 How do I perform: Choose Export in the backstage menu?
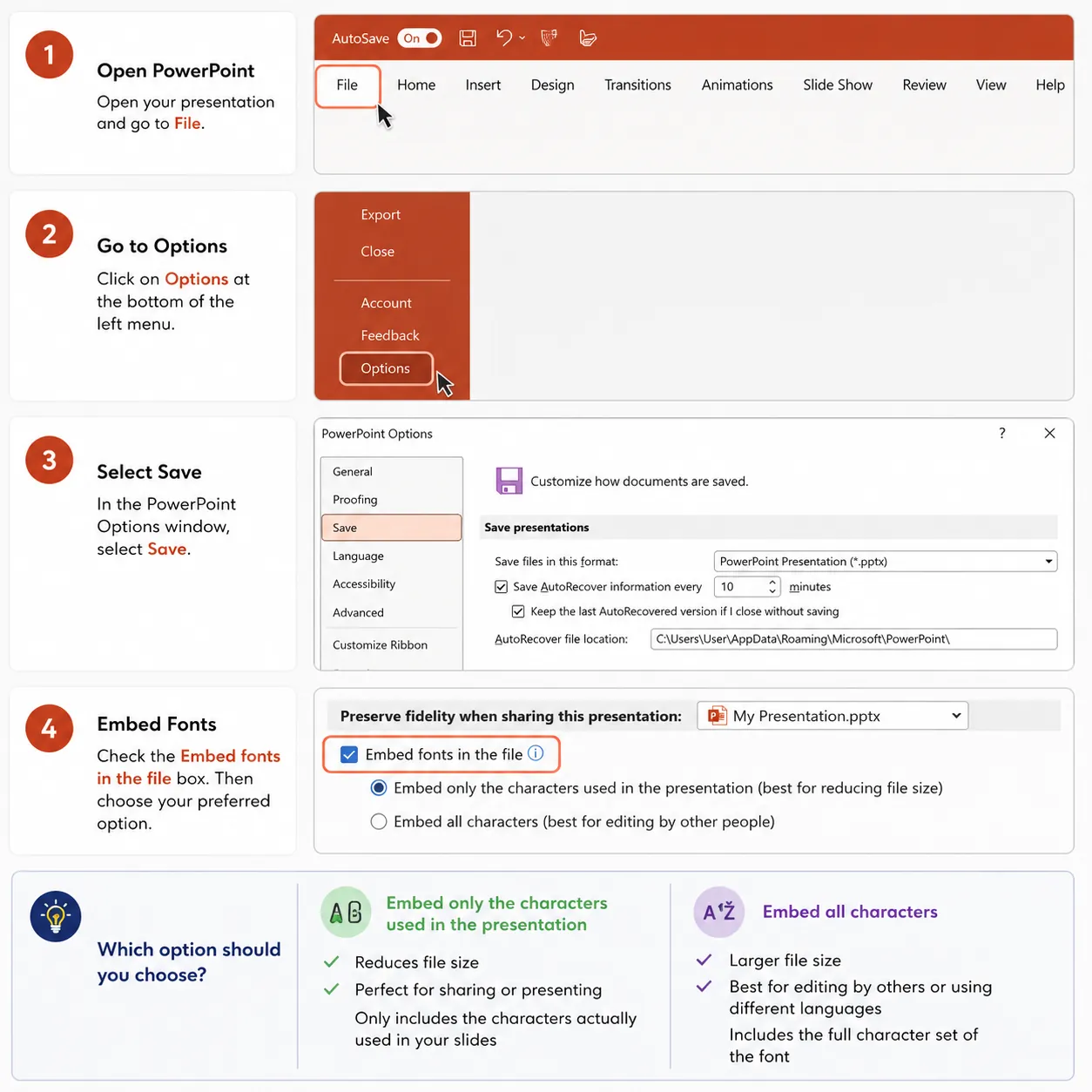381,215
